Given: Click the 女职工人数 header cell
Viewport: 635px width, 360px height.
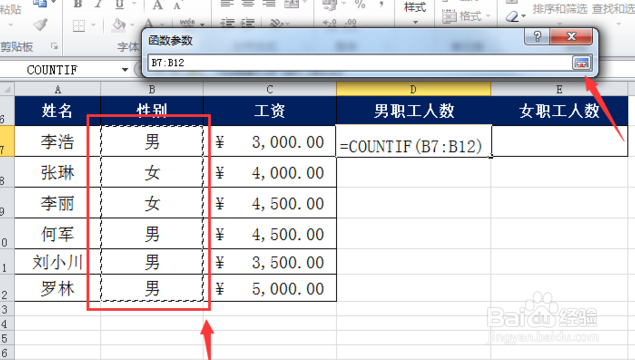Looking at the screenshot, I should (x=559, y=111).
